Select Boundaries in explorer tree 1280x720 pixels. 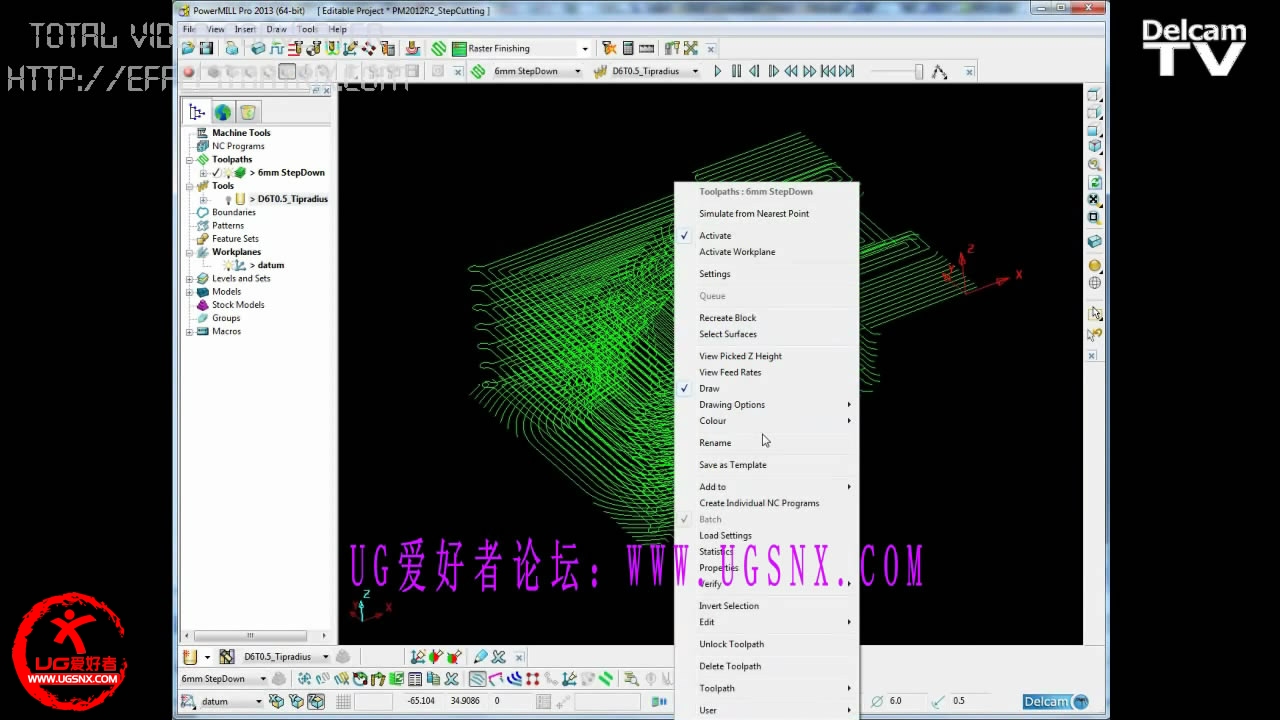pyautogui.click(x=234, y=212)
